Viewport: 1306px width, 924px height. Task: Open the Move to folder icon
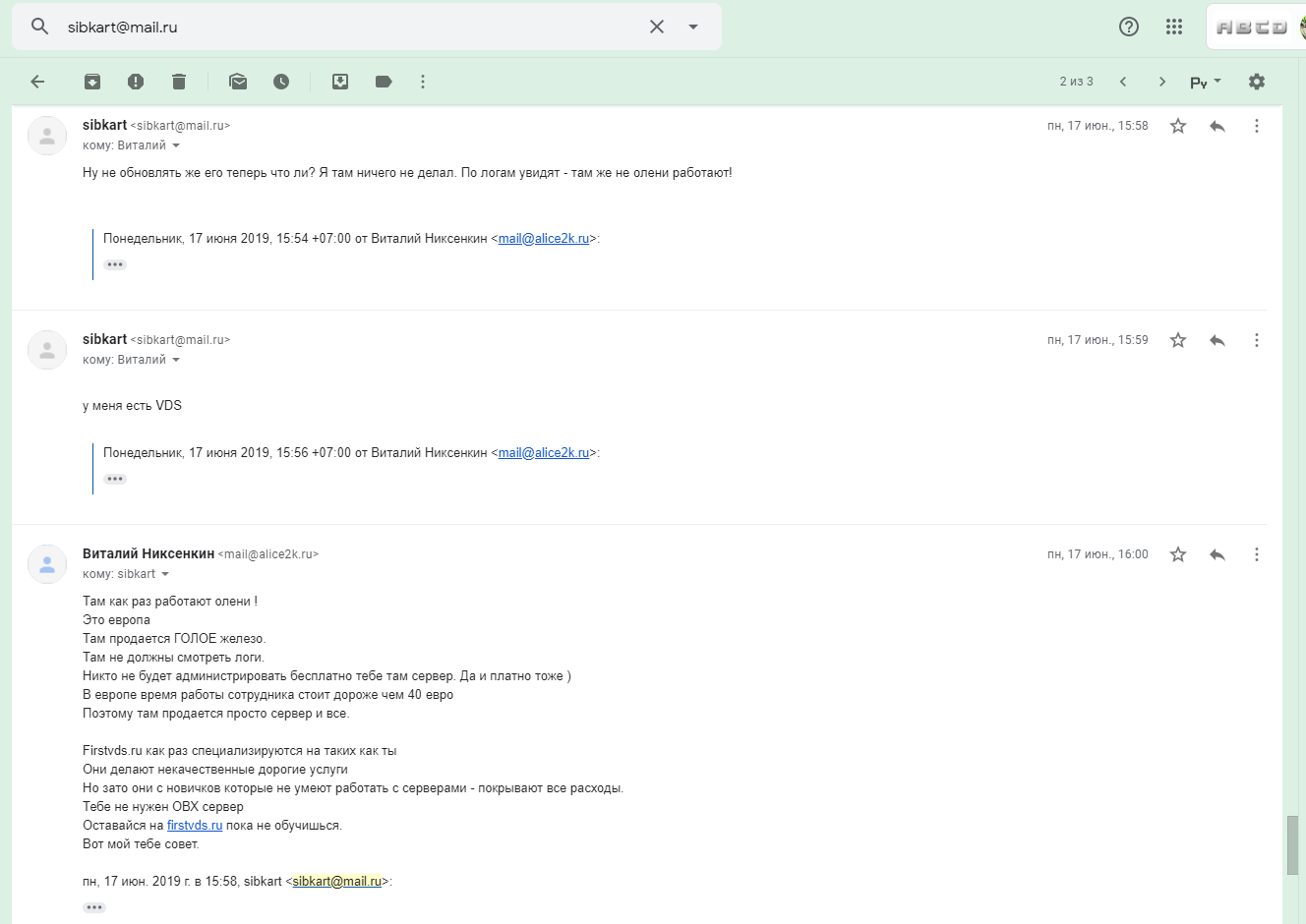click(340, 82)
